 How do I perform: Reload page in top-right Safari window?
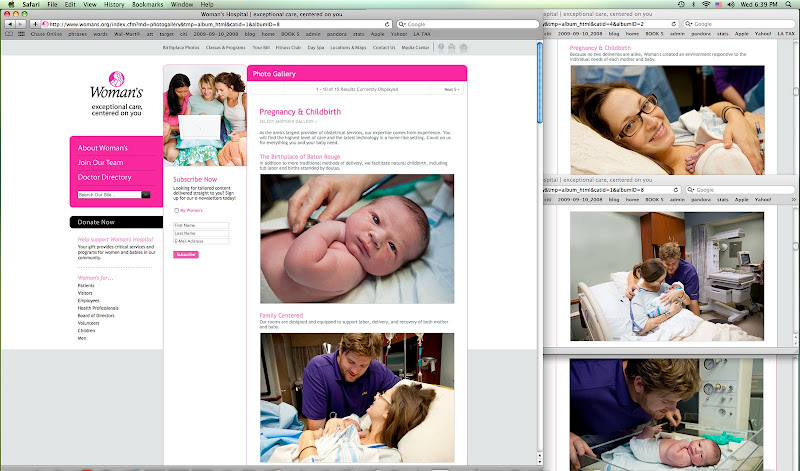674,24
